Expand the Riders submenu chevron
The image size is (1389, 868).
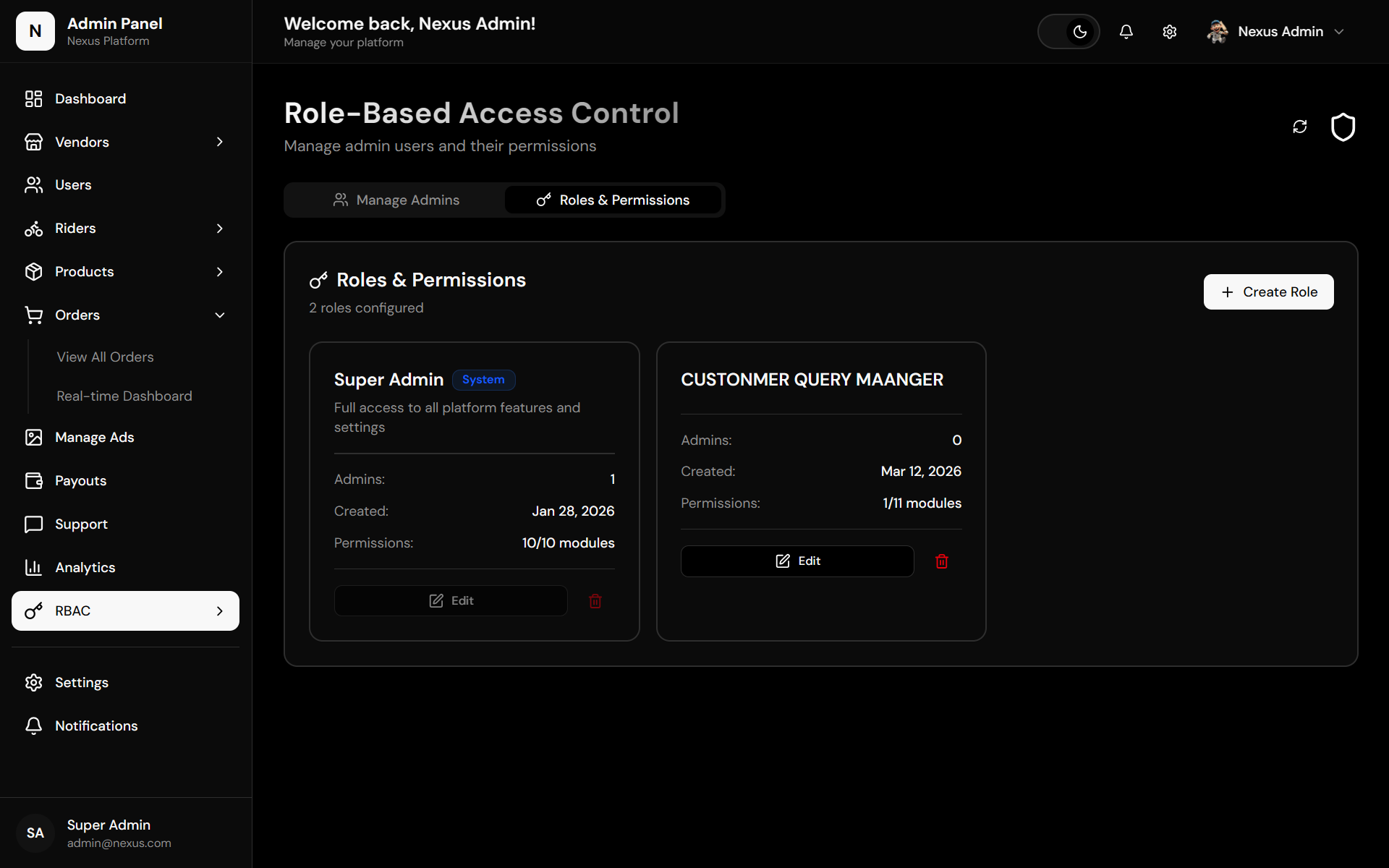pyautogui.click(x=220, y=229)
